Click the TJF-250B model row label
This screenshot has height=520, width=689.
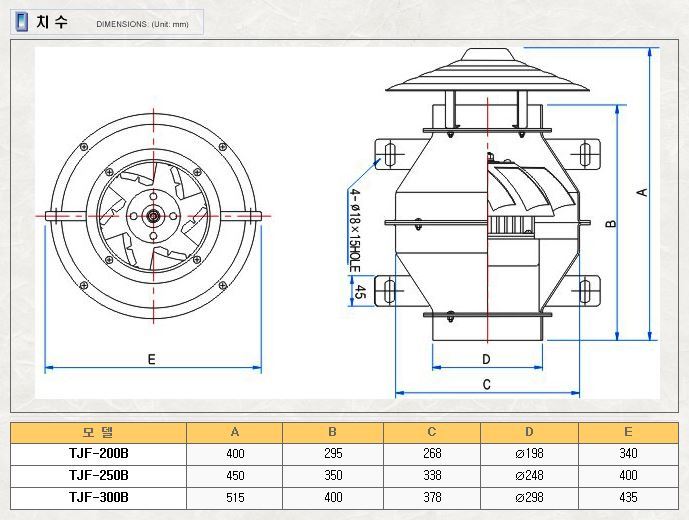(98, 475)
